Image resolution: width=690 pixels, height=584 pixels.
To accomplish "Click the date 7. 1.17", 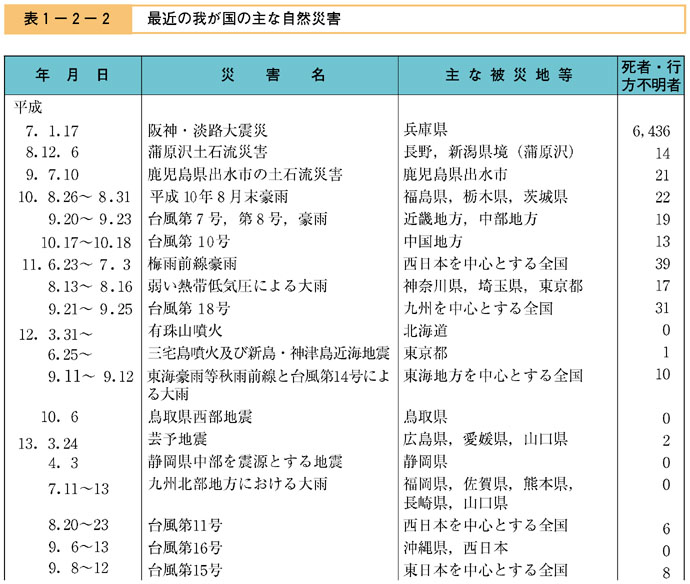I will [52, 131].
